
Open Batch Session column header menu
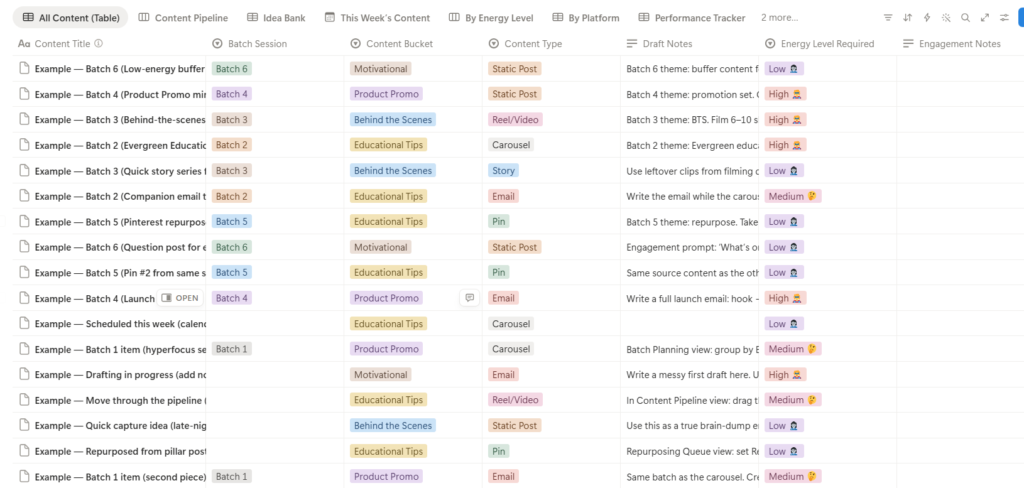point(275,44)
